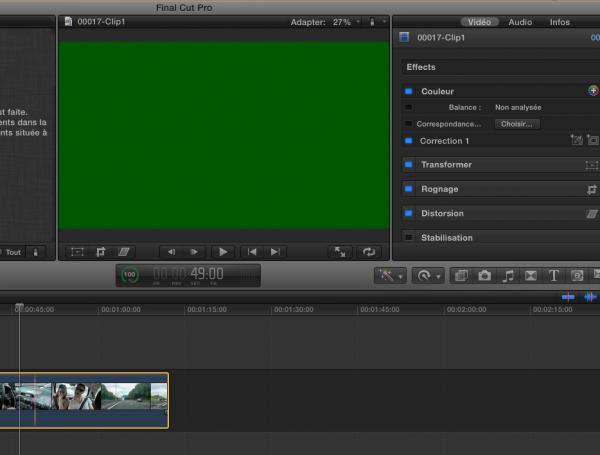This screenshot has height=455, width=600.
Task: Click Rognage crop controls icon
Action: point(592,189)
